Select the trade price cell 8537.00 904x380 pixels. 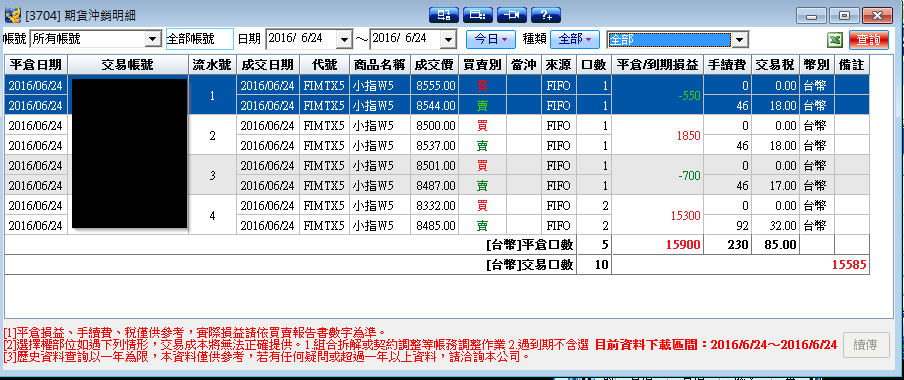(x=434, y=145)
